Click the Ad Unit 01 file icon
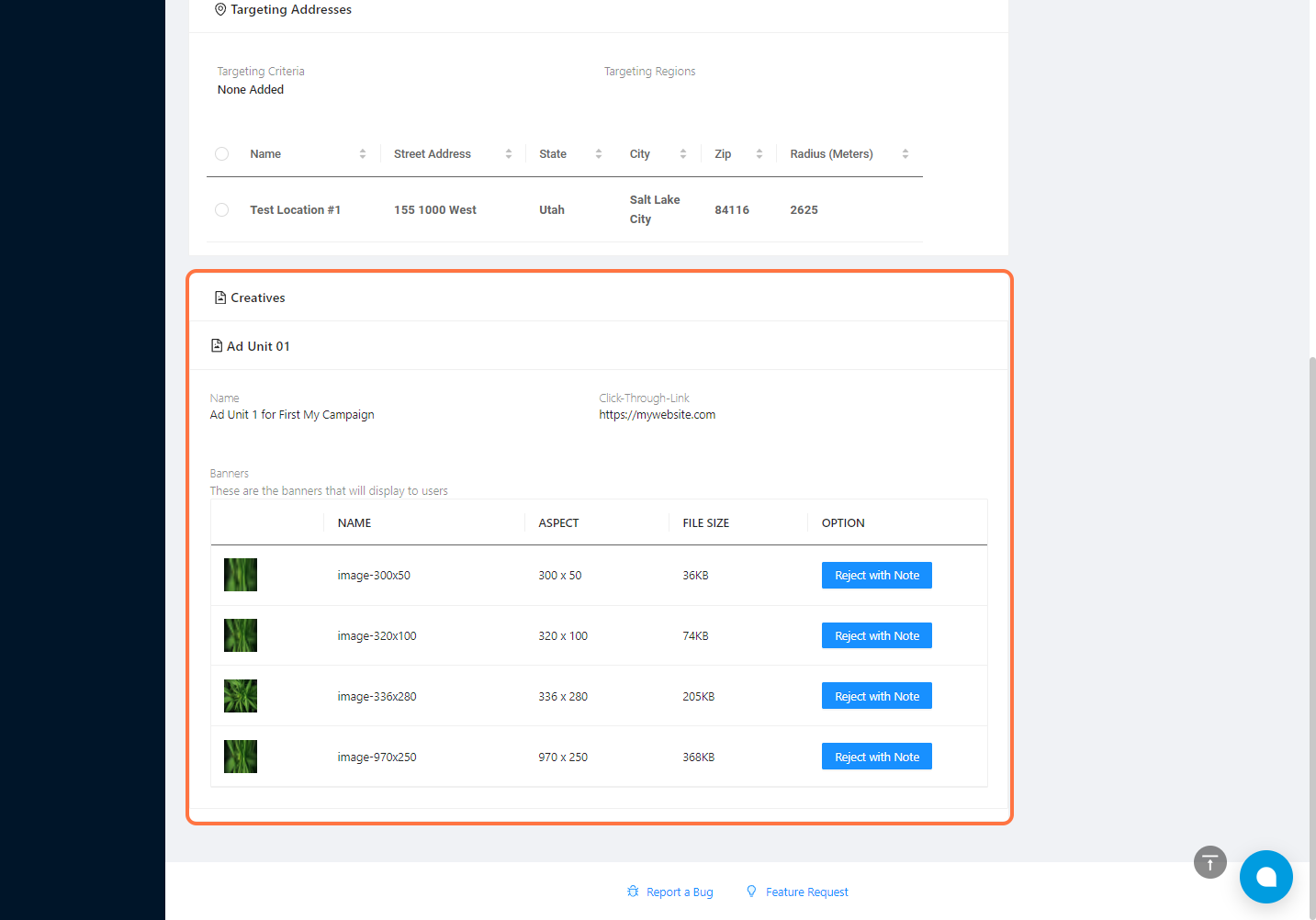 (x=217, y=345)
